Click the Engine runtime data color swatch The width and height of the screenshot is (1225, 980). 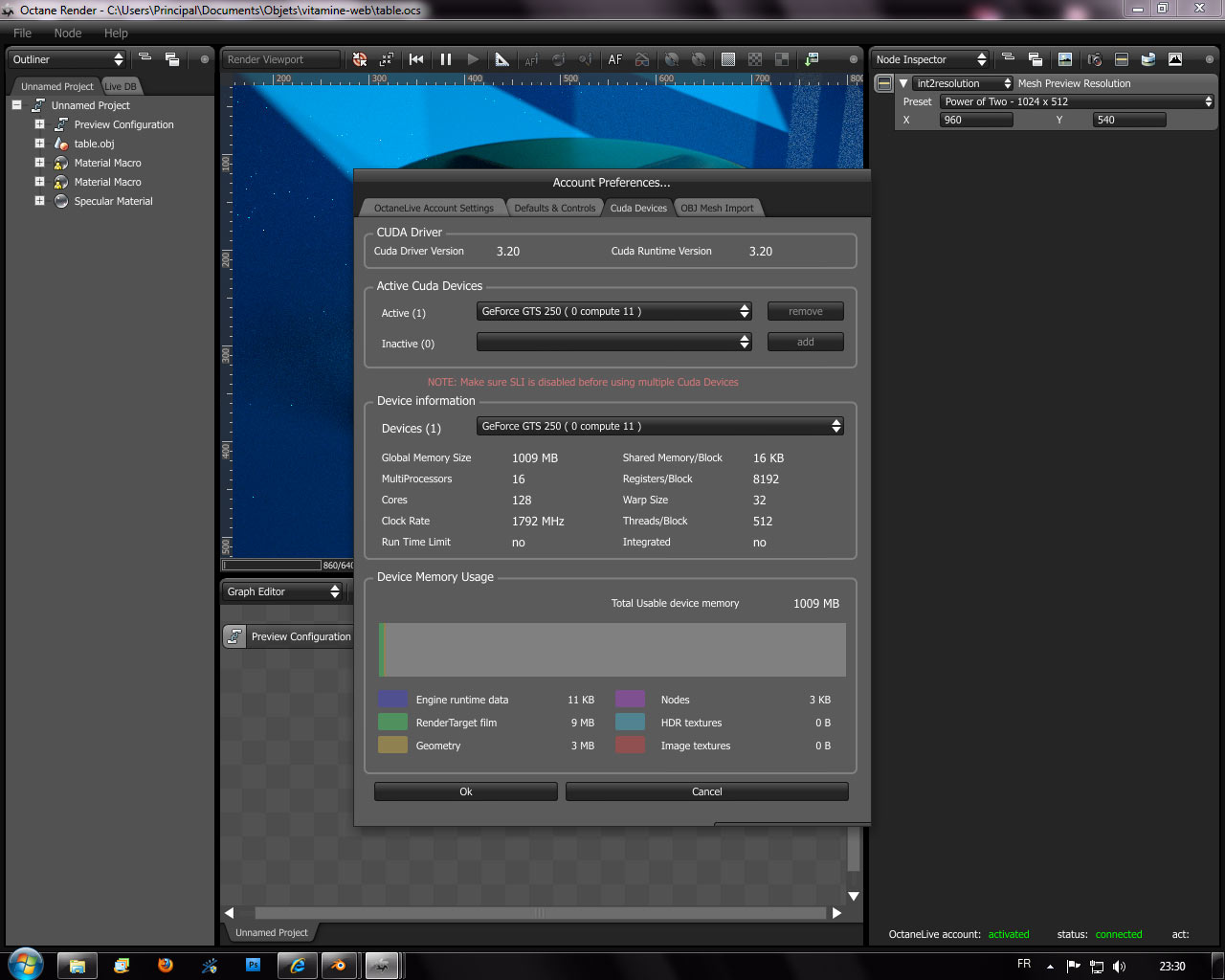pyautogui.click(x=392, y=700)
